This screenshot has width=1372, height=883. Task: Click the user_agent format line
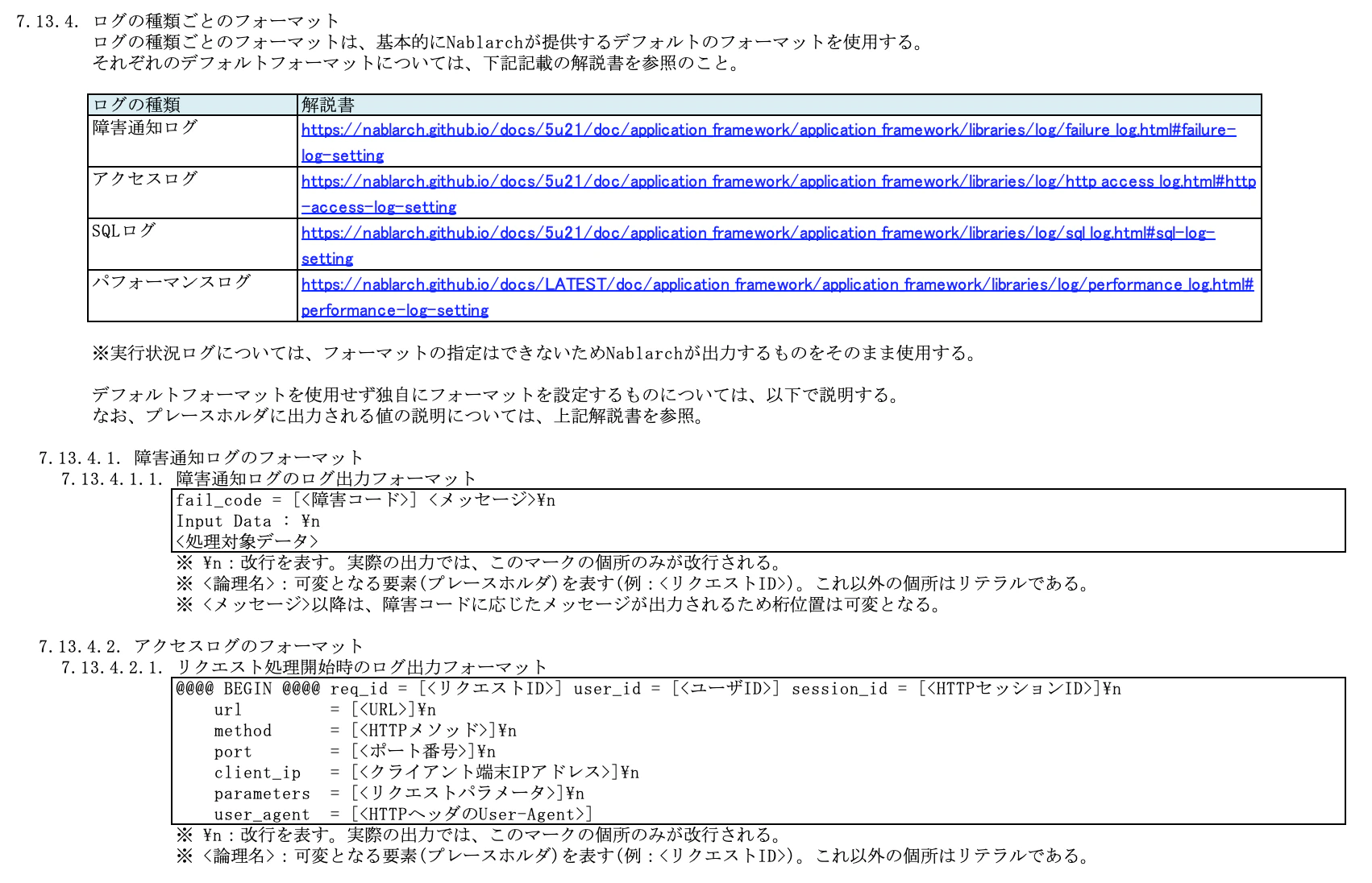[403, 815]
